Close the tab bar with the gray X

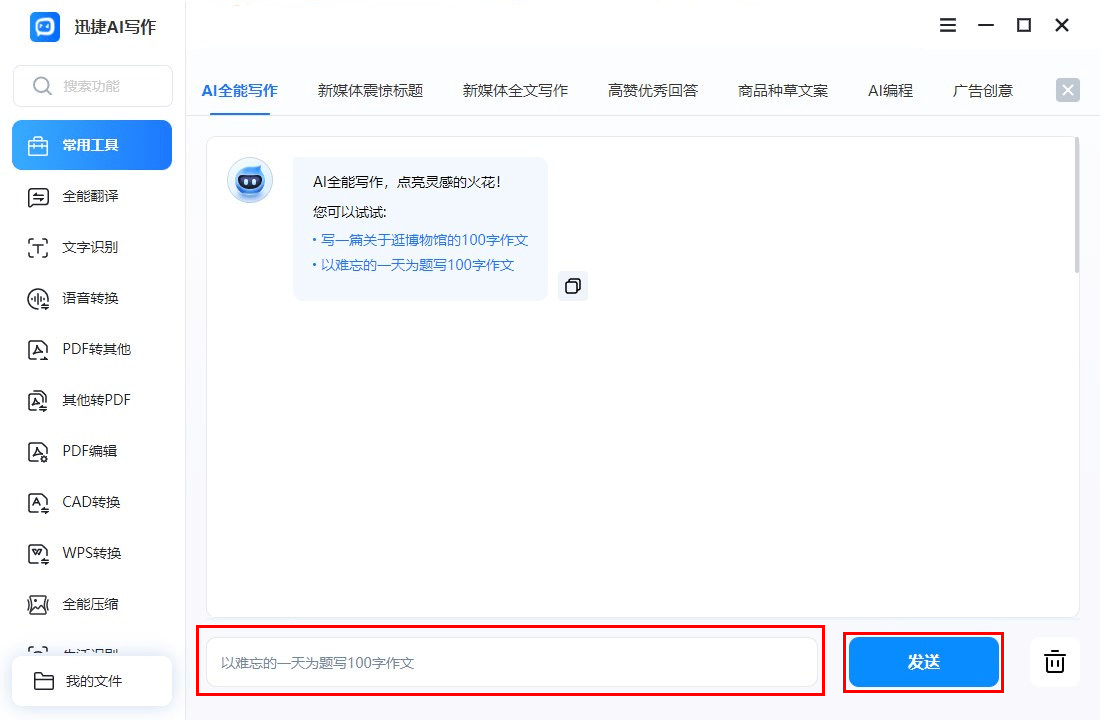click(1067, 90)
